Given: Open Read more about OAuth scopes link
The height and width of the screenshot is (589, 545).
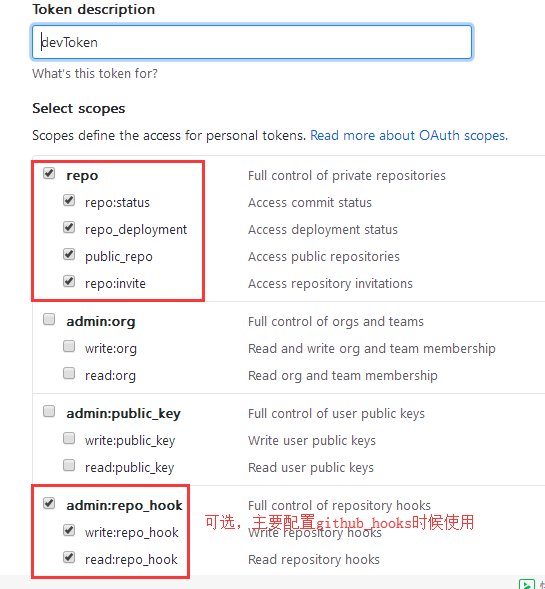Looking at the screenshot, I should pyautogui.click(x=409, y=135).
